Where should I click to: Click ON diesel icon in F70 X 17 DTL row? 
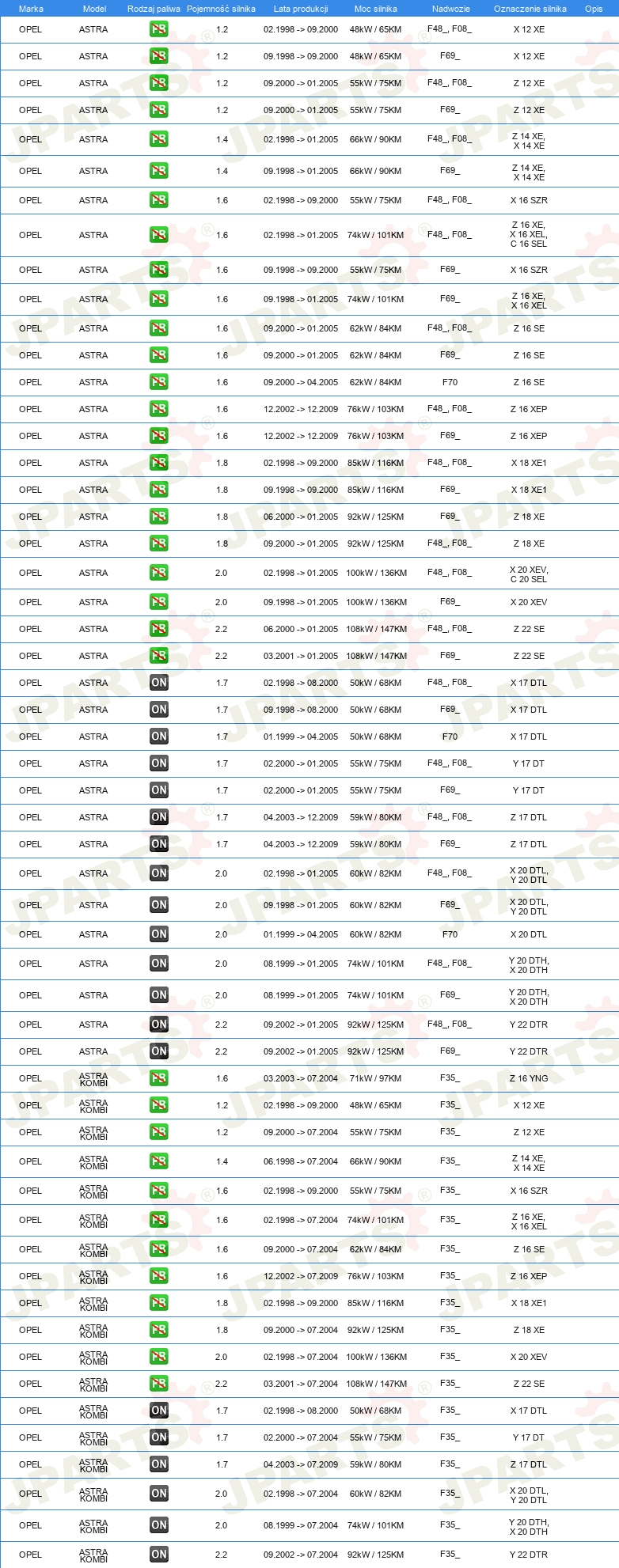159,737
